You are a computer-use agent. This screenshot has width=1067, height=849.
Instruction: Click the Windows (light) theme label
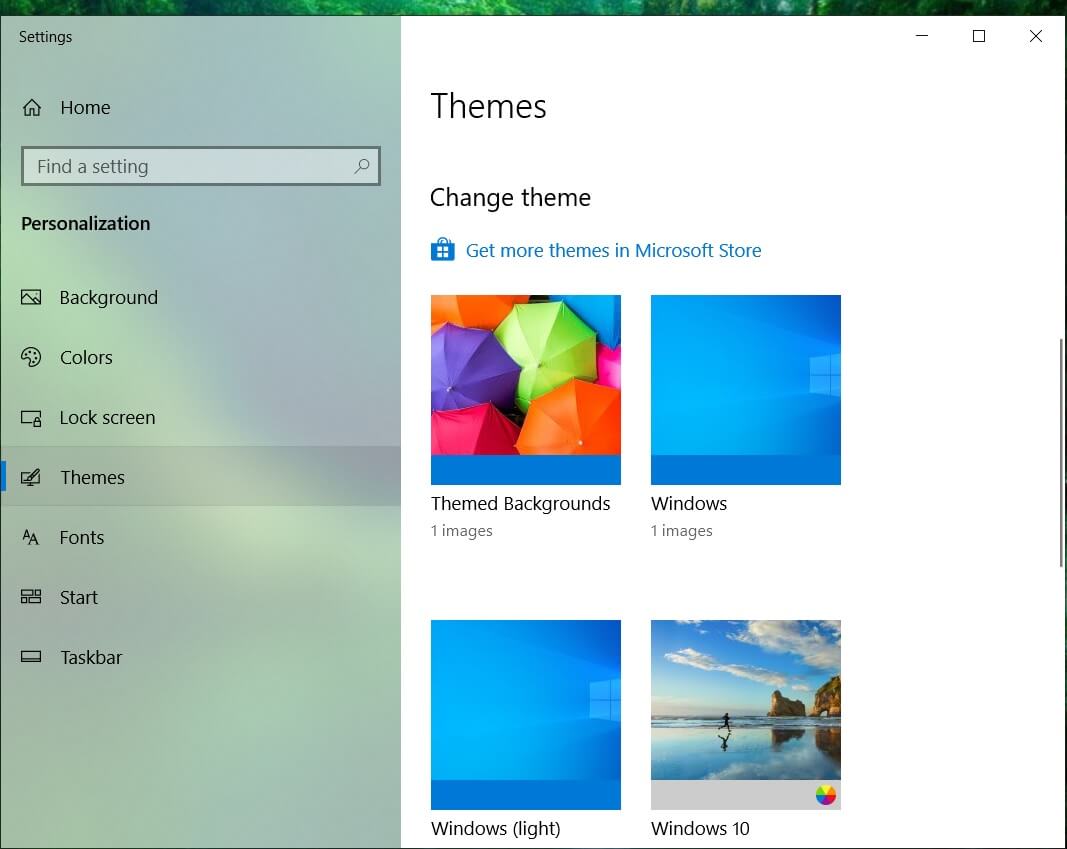pyautogui.click(x=495, y=829)
